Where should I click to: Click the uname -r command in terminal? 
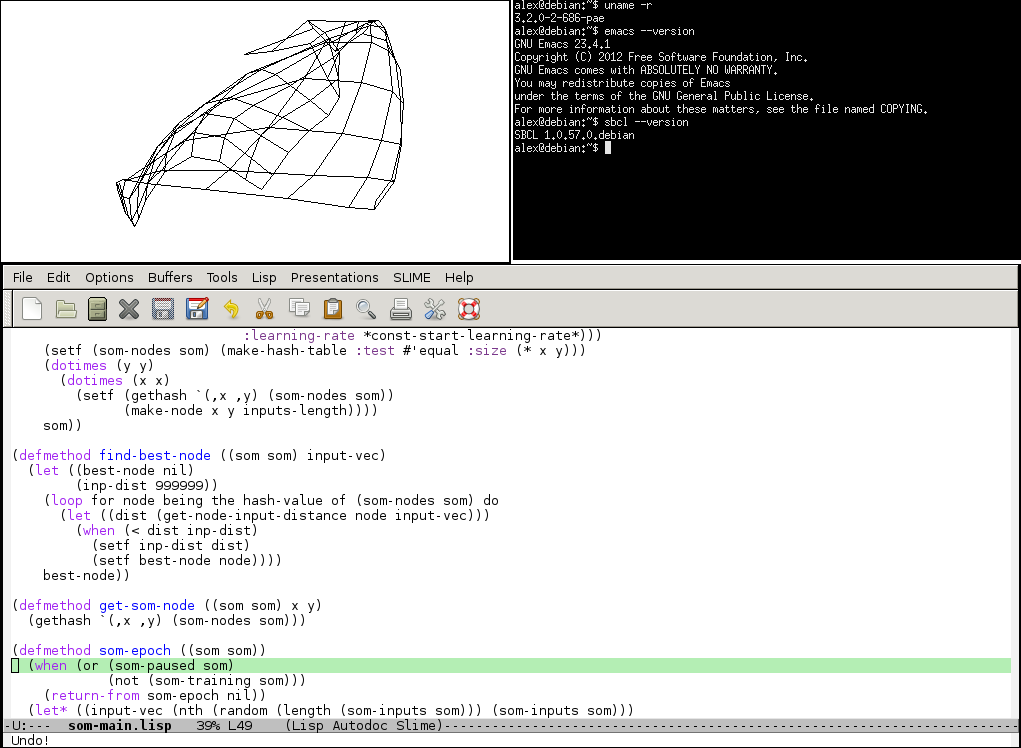pyautogui.click(x=628, y=5)
